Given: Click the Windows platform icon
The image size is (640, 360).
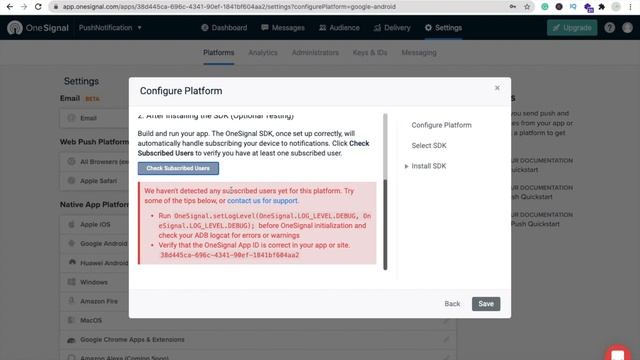Looking at the screenshot, I should tap(71, 282).
